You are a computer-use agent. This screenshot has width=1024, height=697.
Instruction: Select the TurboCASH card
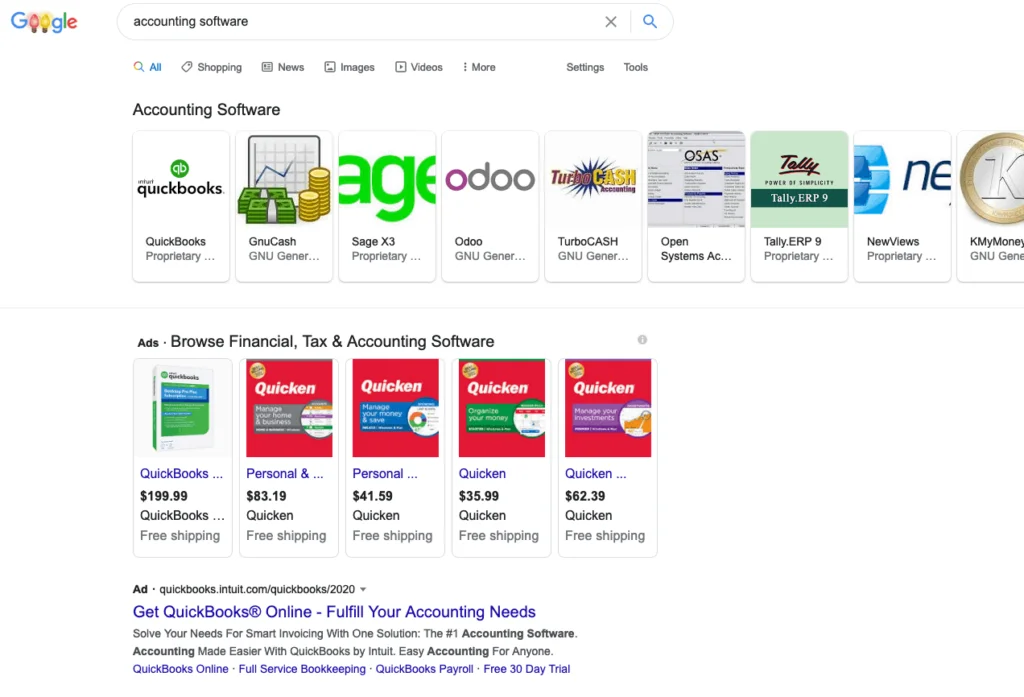[x=593, y=206]
